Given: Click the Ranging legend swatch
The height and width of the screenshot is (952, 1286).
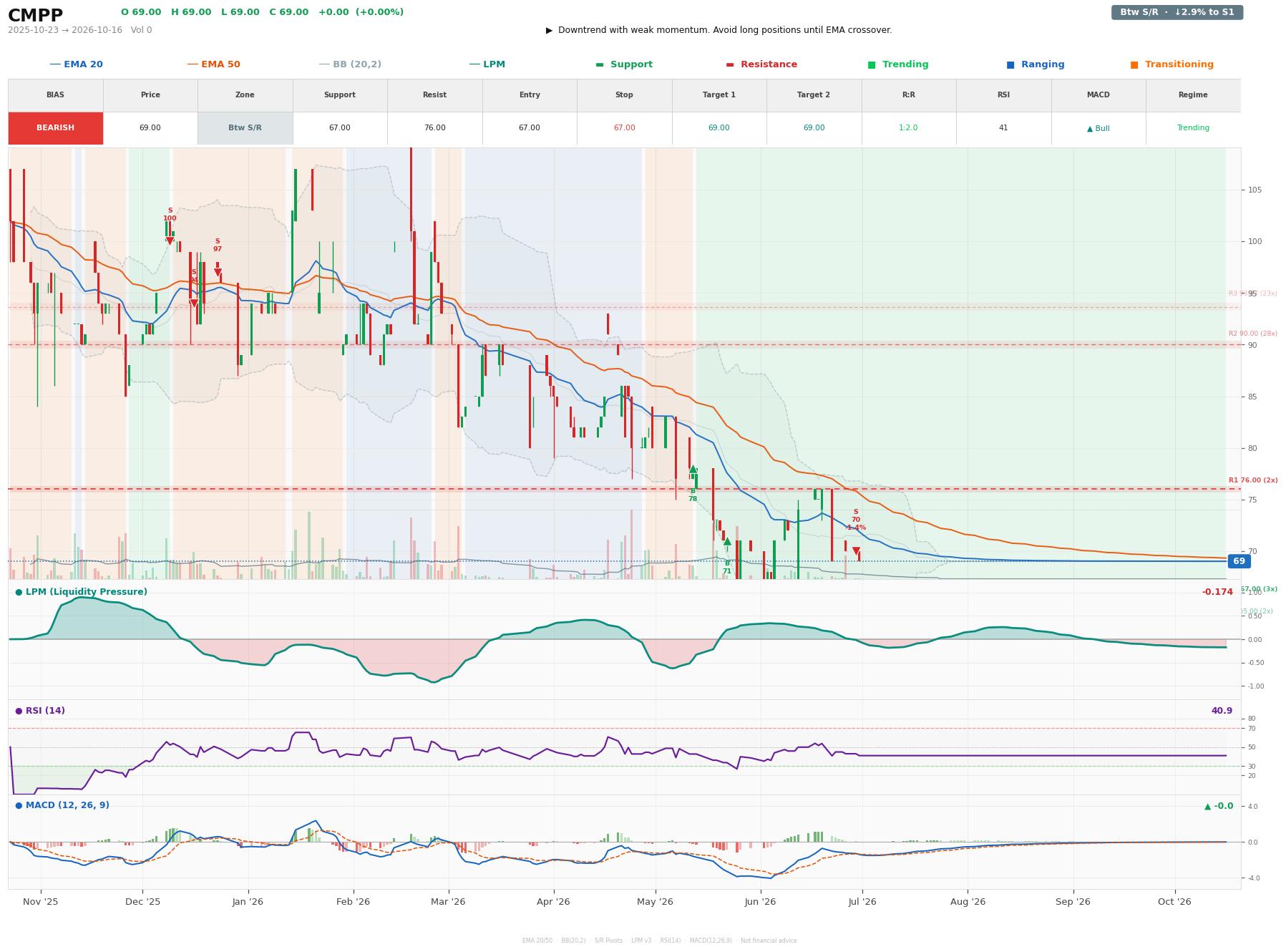Looking at the screenshot, I should 1010,64.
